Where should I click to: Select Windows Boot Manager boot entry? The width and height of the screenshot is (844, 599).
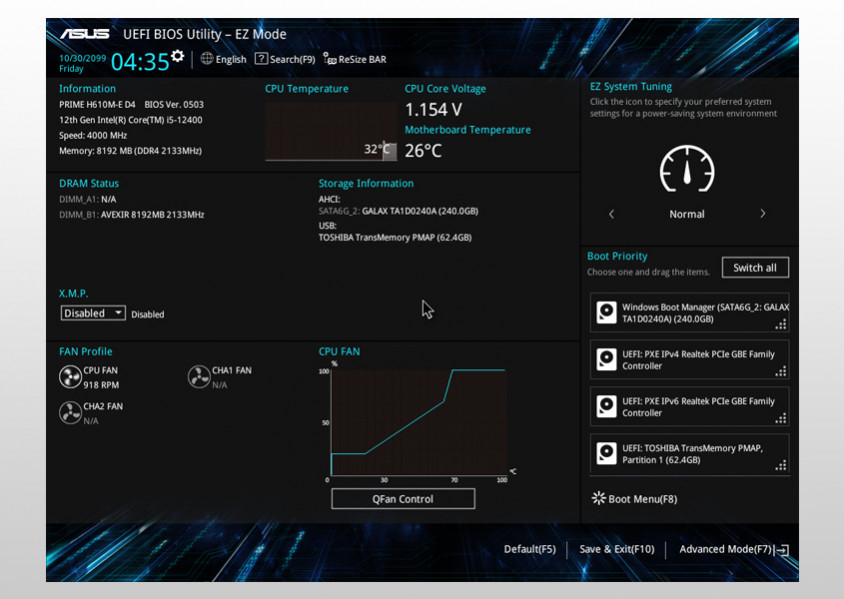coord(689,313)
